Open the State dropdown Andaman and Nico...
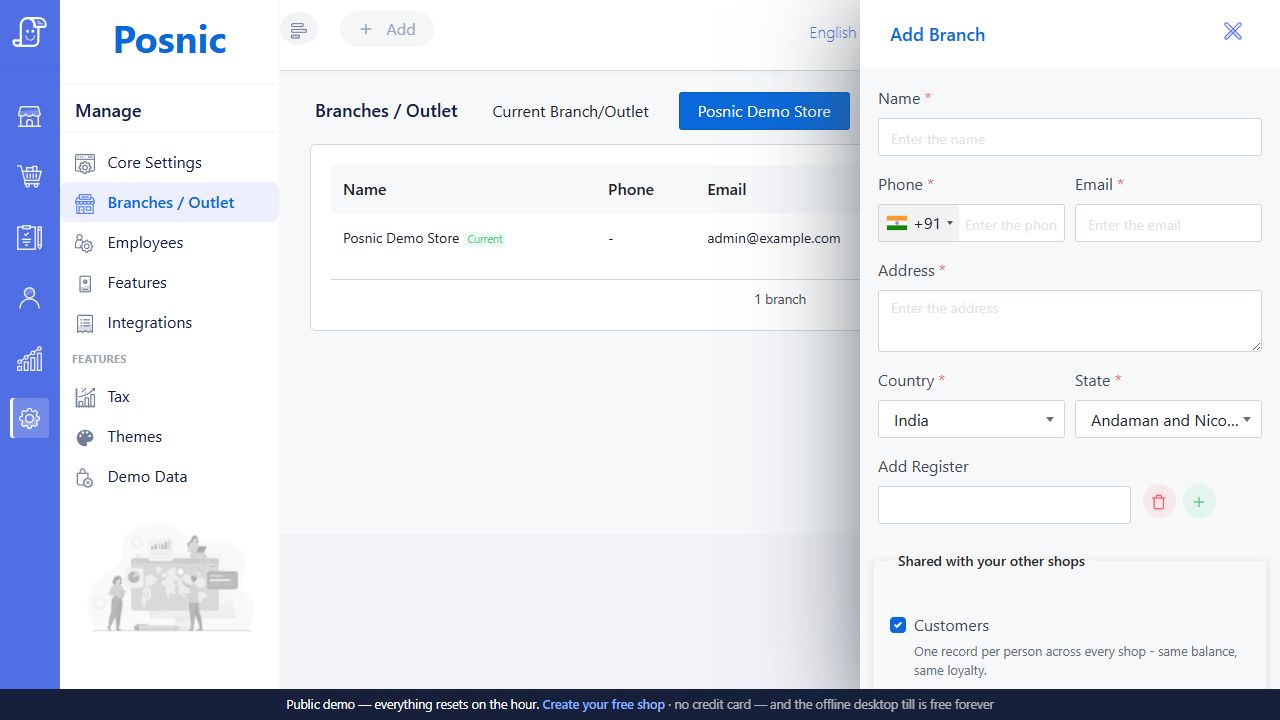This screenshot has width=1280, height=720. coord(1168,419)
